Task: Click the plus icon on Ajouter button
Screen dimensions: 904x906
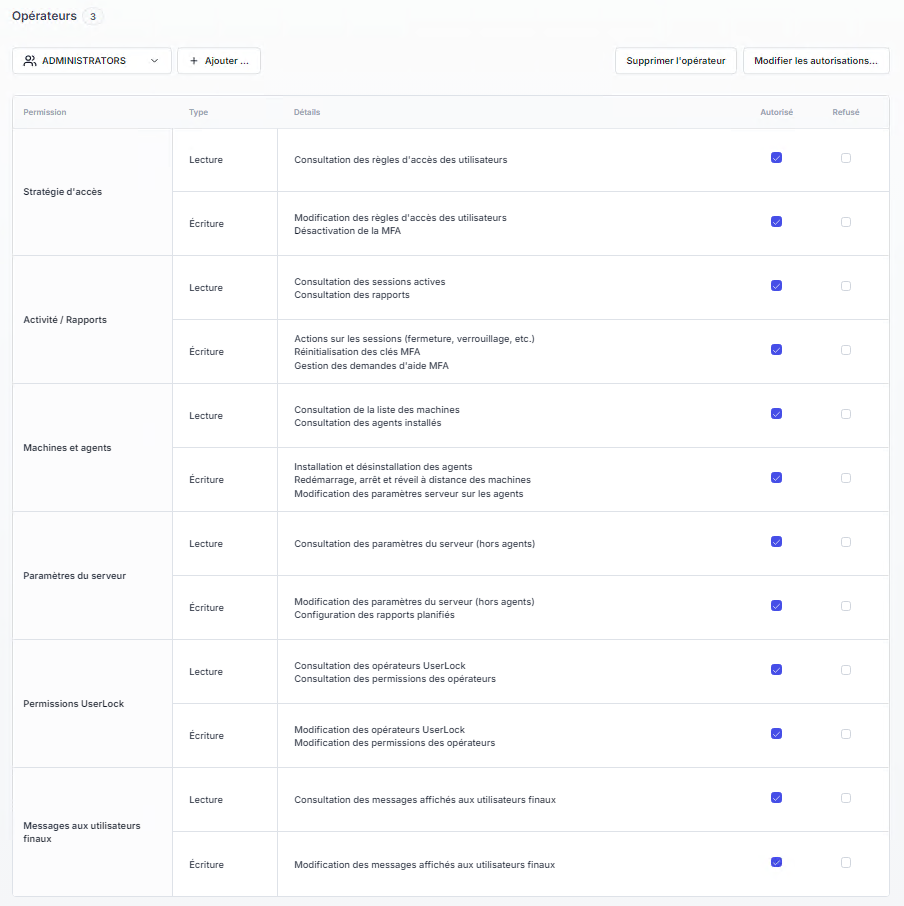Action: point(194,61)
